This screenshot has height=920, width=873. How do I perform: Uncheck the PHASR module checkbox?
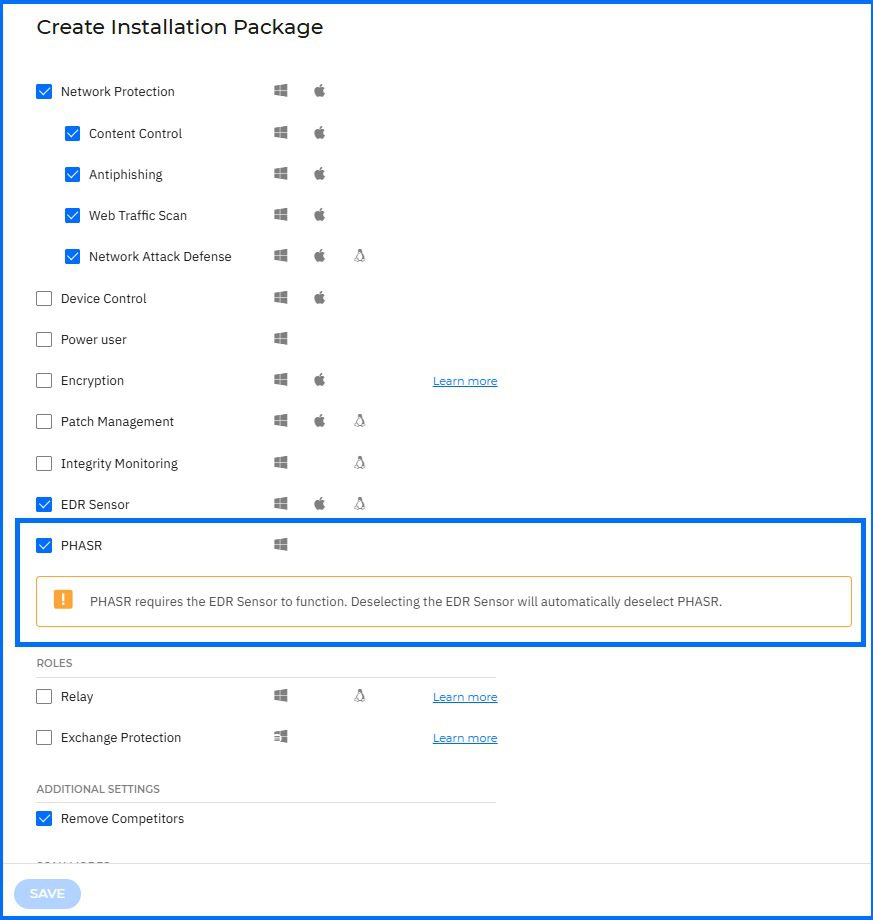pos(44,546)
